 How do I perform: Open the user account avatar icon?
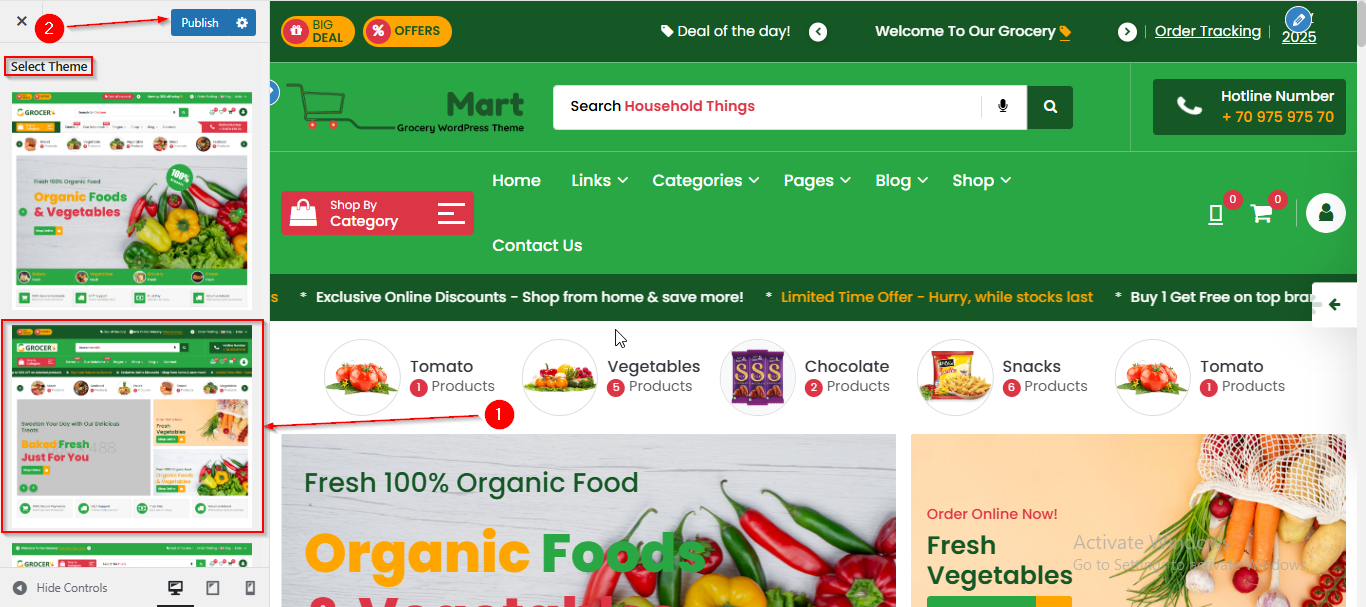[1326, 213]
